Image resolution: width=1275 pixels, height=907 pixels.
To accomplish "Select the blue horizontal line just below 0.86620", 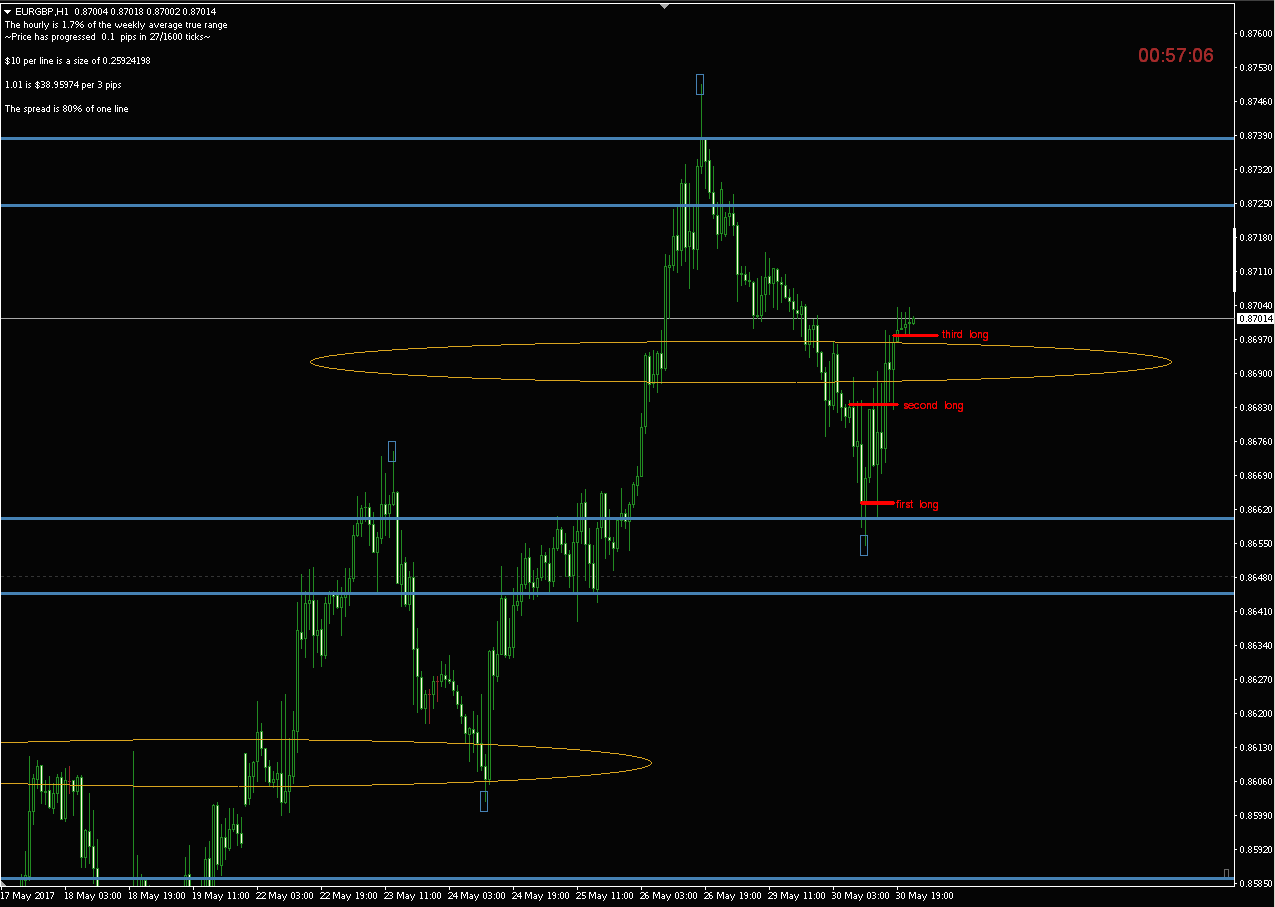I will pos(617,518).
